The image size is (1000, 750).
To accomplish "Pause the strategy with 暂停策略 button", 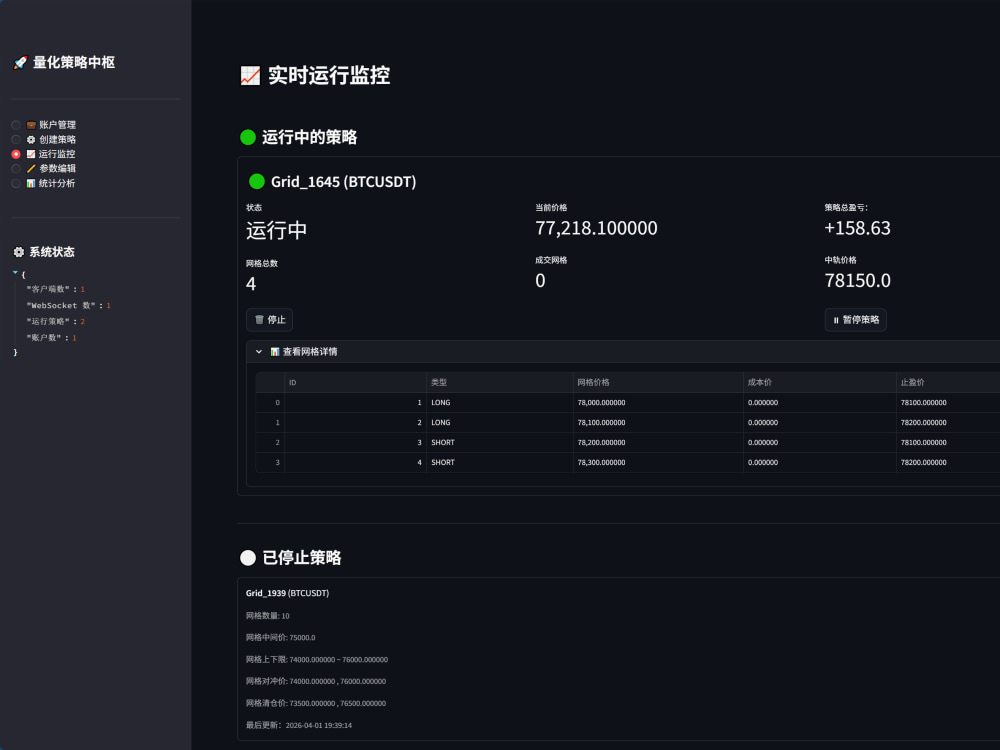I will (x=856, y=320).
